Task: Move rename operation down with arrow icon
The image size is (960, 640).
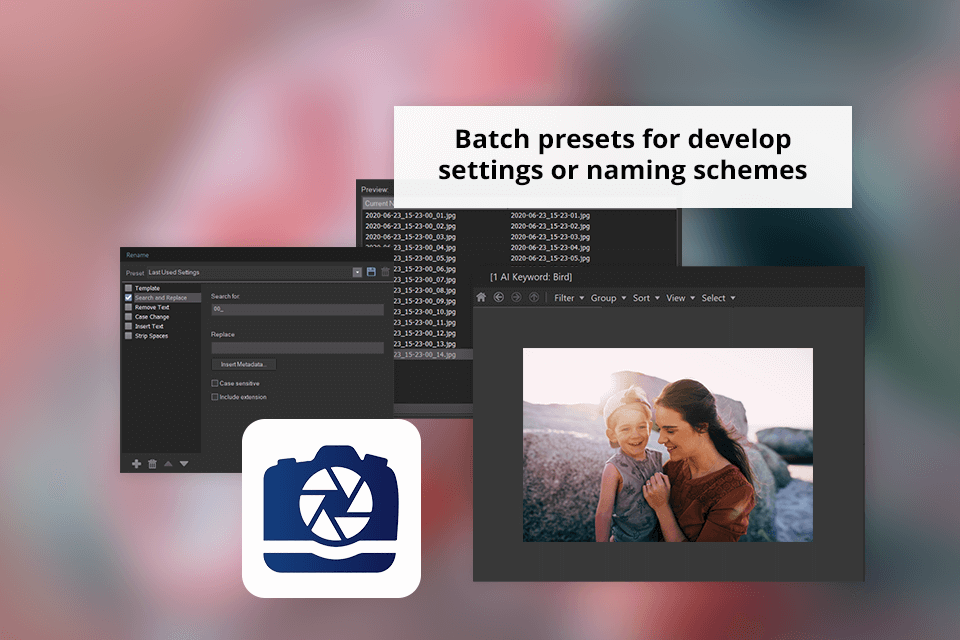Action: (x=183, y=463)
